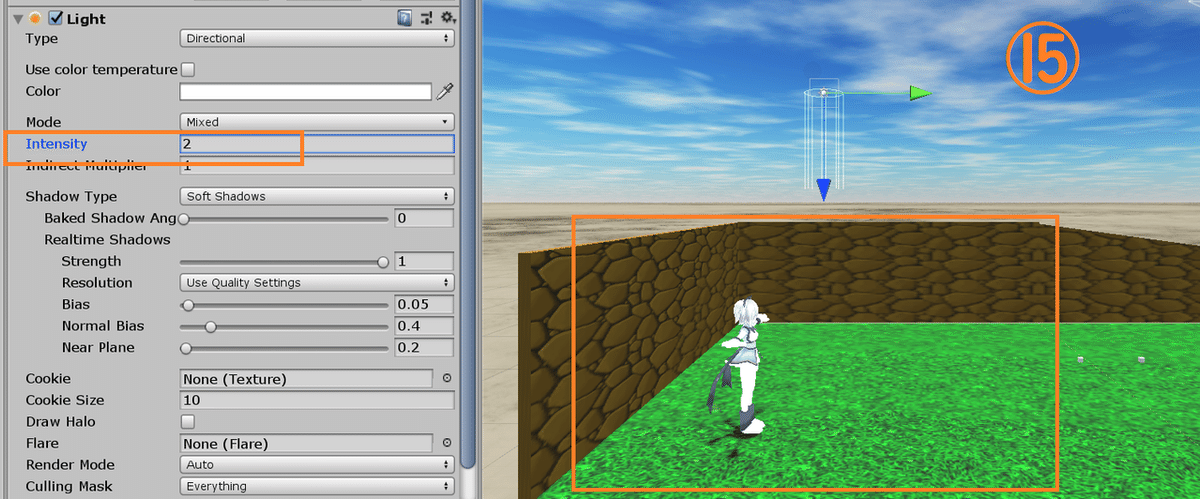Enable the Draw Halo checkbox
Screen dimensions: 1200x499
[x=187, y=422]
